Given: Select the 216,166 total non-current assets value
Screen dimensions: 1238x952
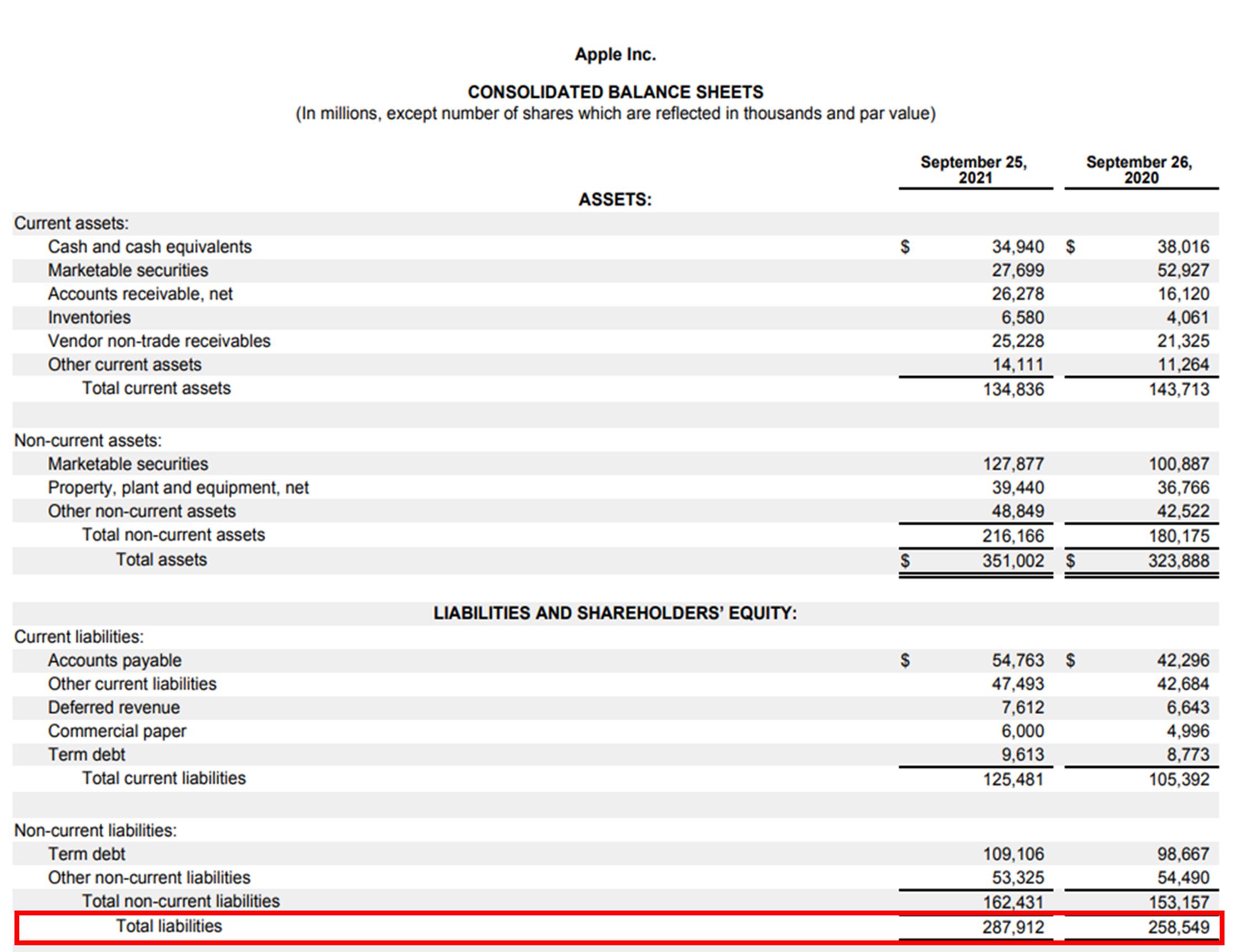Looking at the screenshot, I should [1013, 536].
